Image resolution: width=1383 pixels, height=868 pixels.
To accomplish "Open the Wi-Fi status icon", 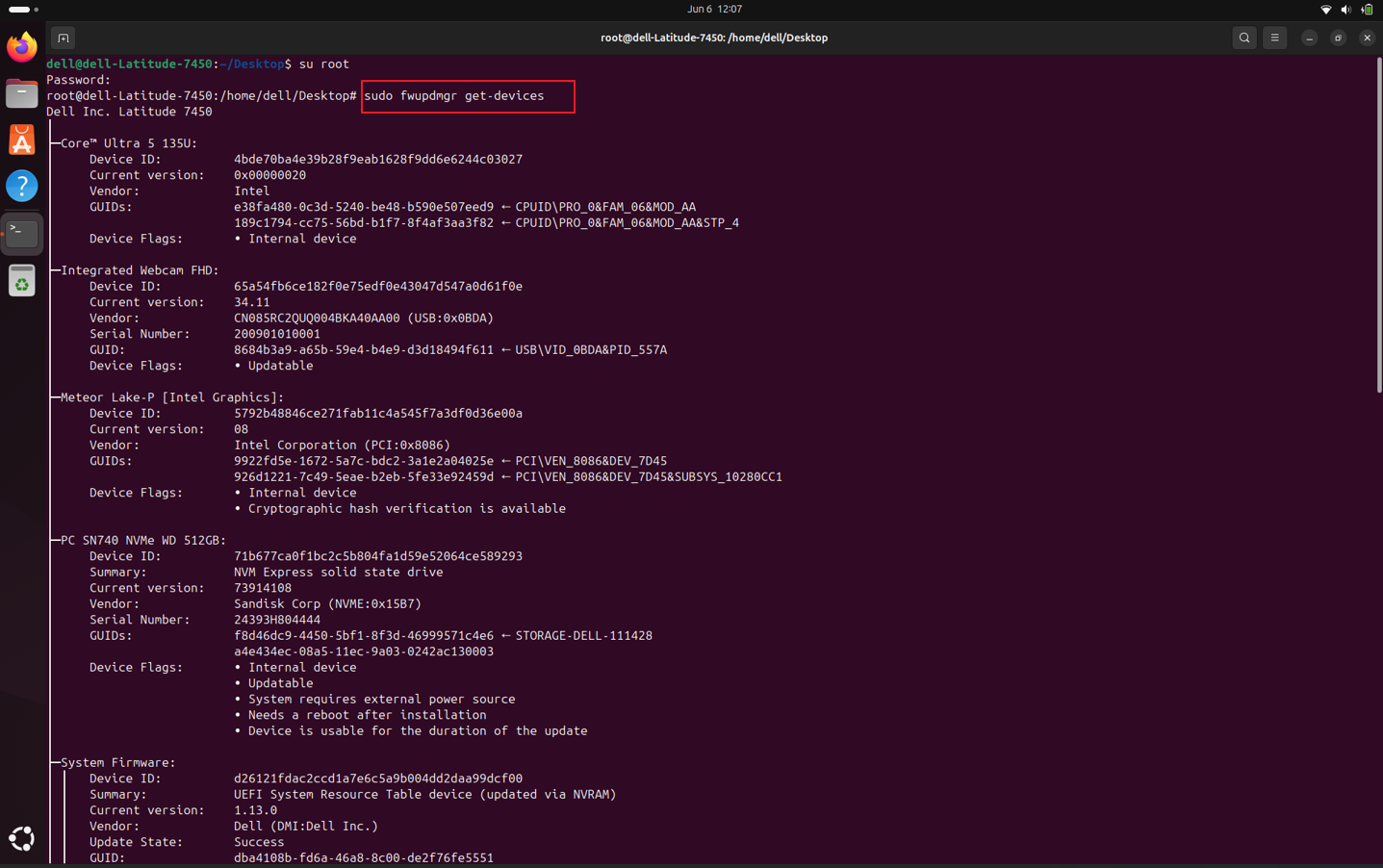I will [x=1326, y=9].
